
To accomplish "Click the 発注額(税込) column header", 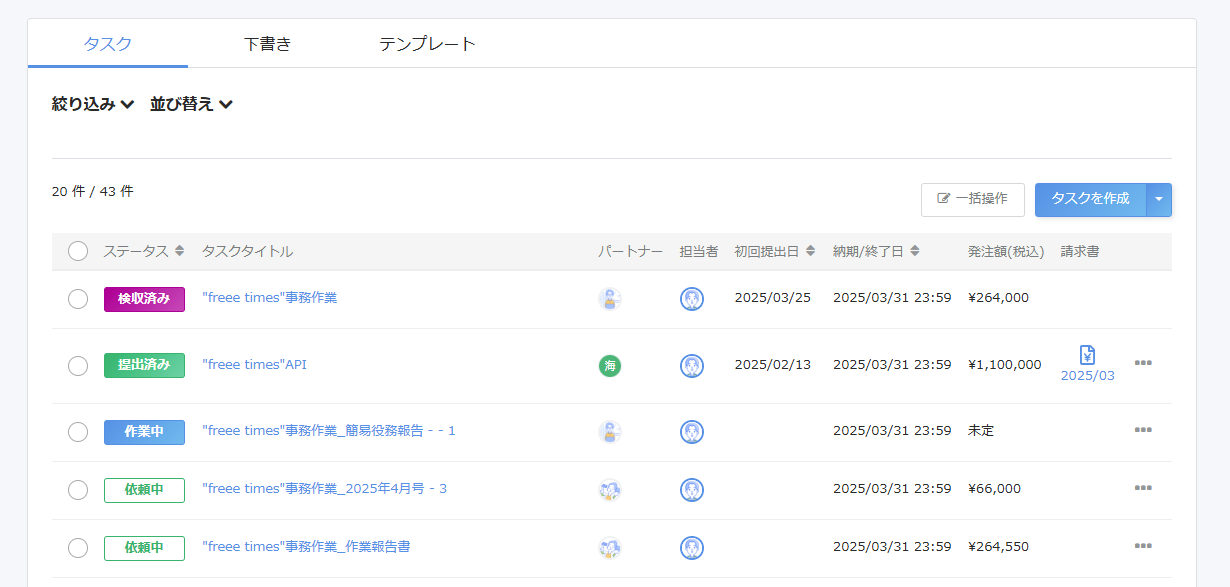I will (x=1006, y=251).
